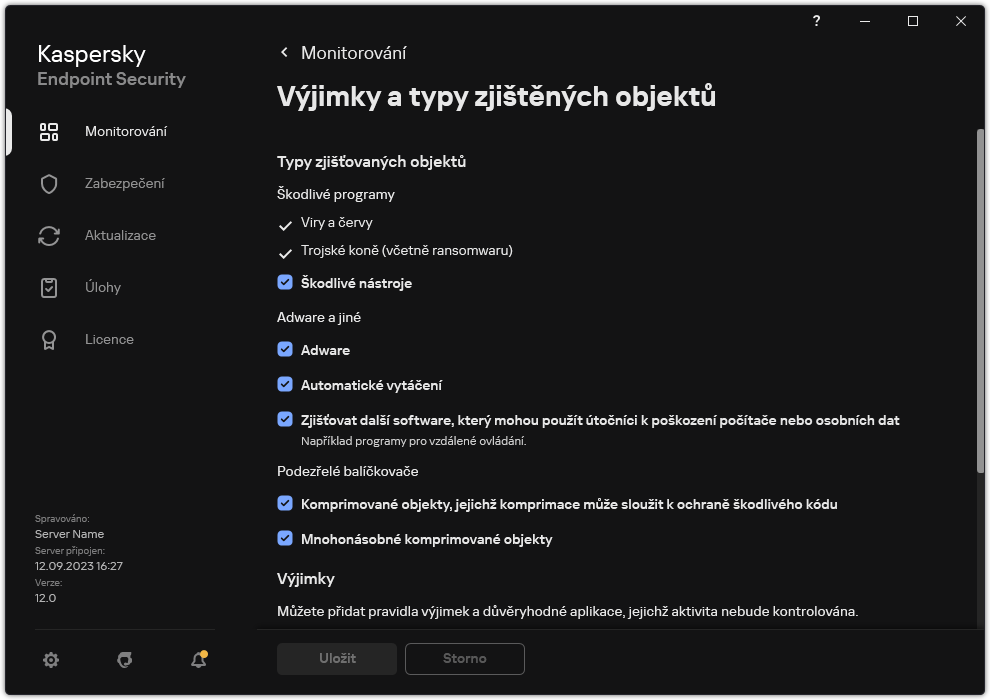This screenshot has height=700, width=990.
Task: Open the Zabezpečení section icon
Action: (x=48, y=183)
